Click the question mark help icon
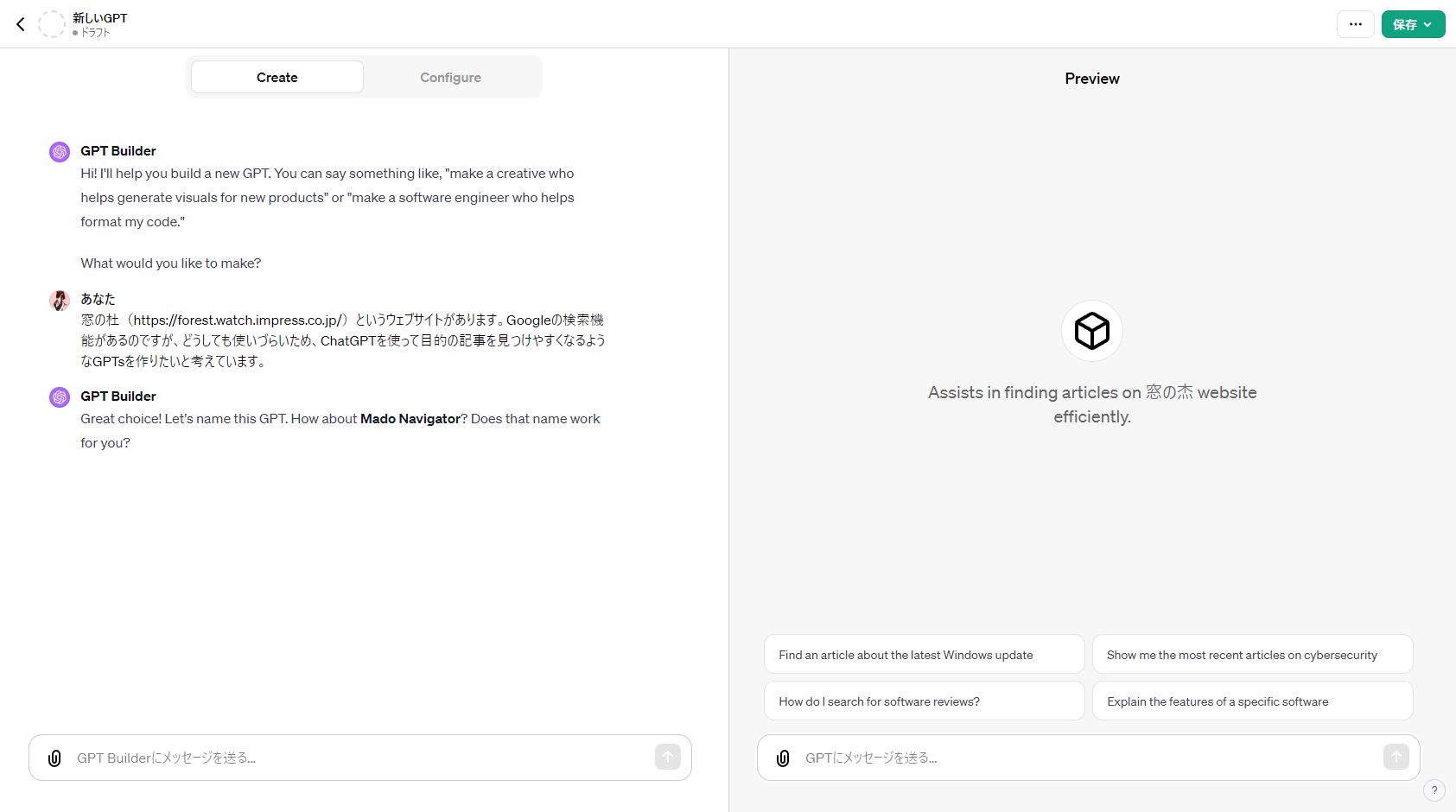Viewport: 1456px width, 812px height. [1434, 790]
